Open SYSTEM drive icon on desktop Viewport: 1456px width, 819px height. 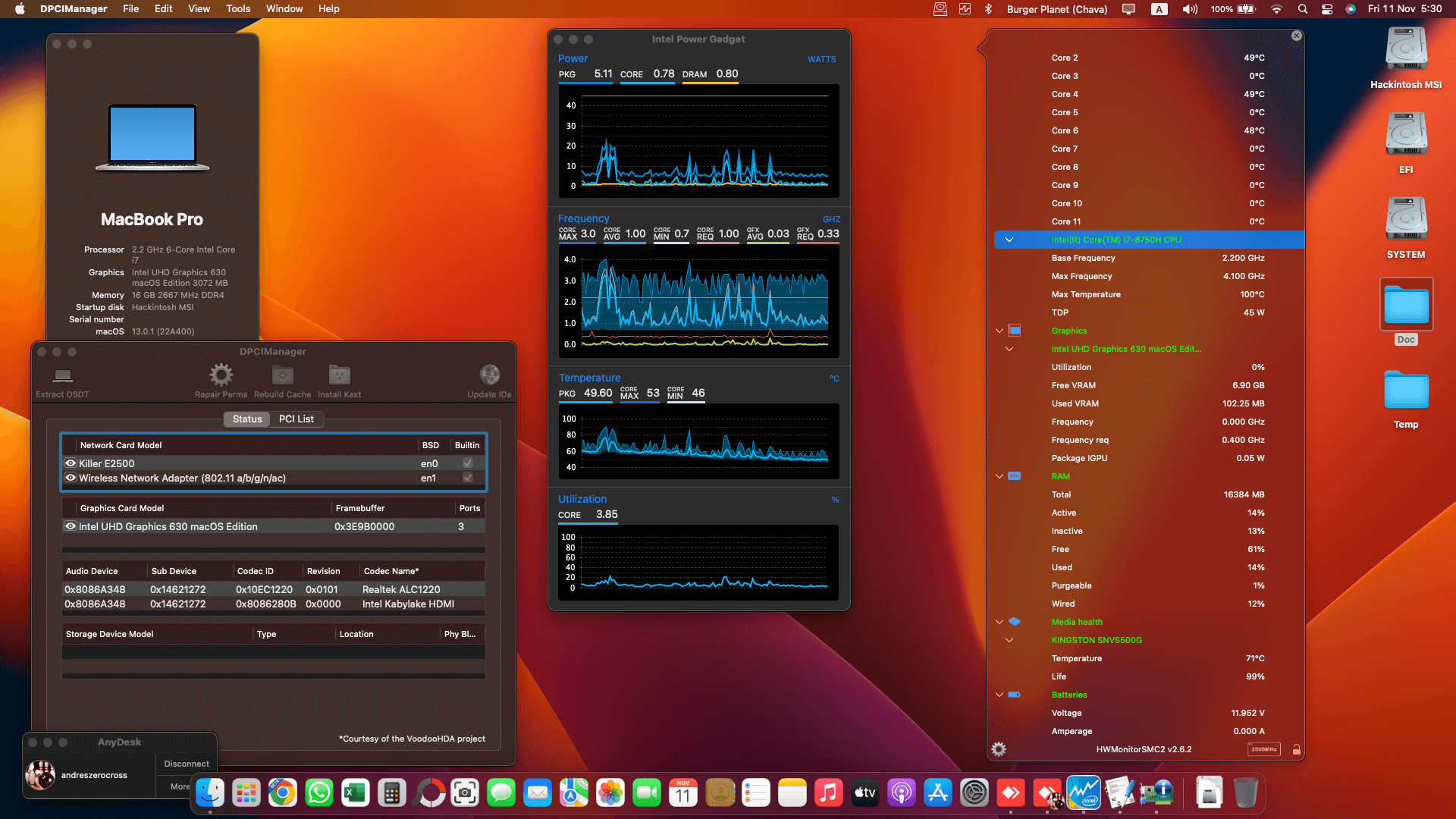(x=1406, y=220)
